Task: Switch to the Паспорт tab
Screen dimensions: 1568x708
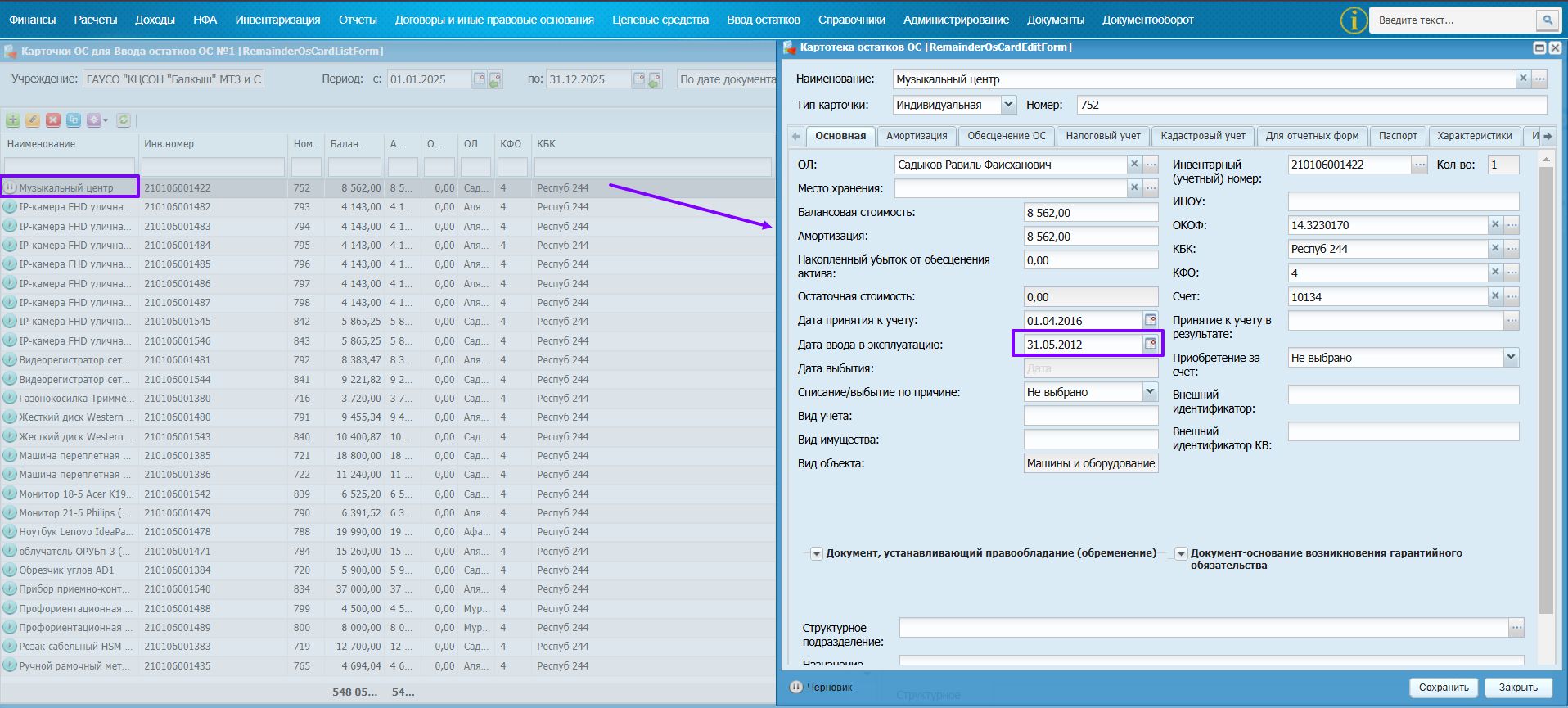Action: pyautogui.click(x=1398, y=136)
